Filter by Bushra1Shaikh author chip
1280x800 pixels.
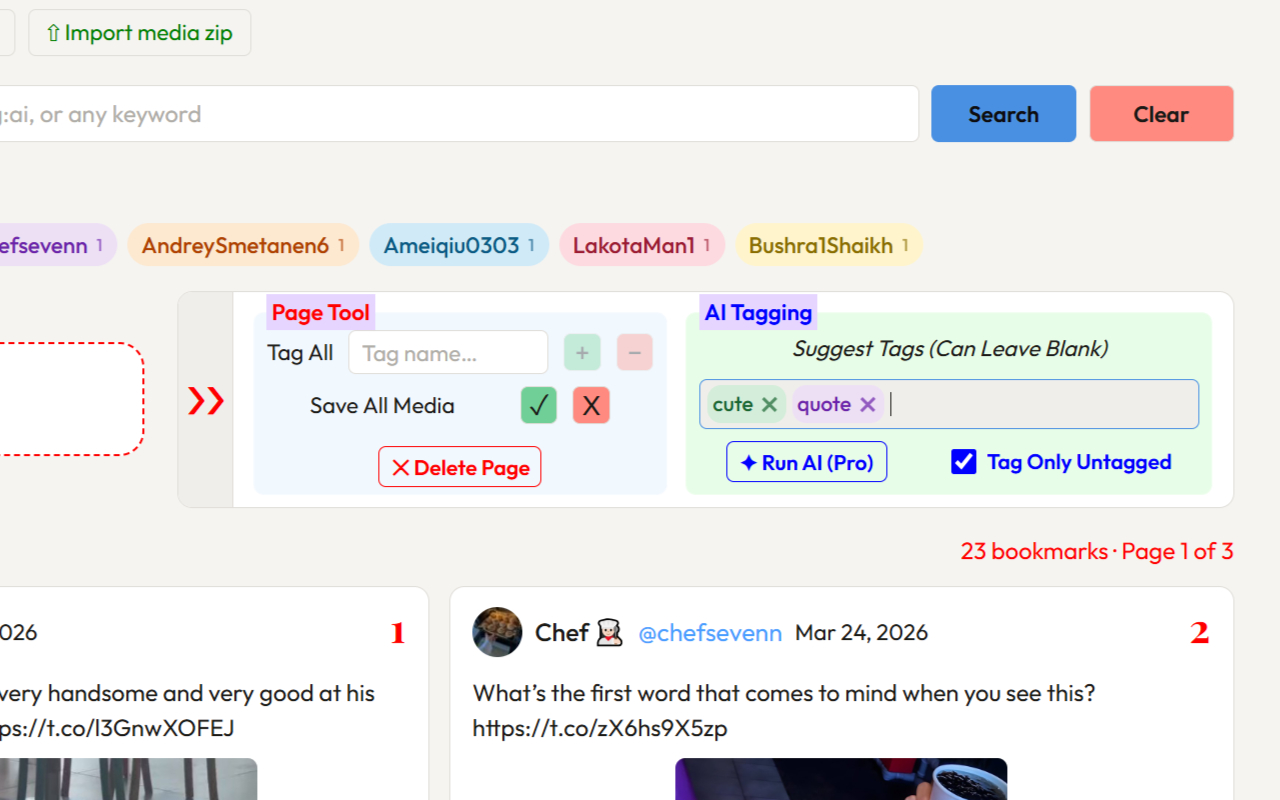[x=829, y=245]
